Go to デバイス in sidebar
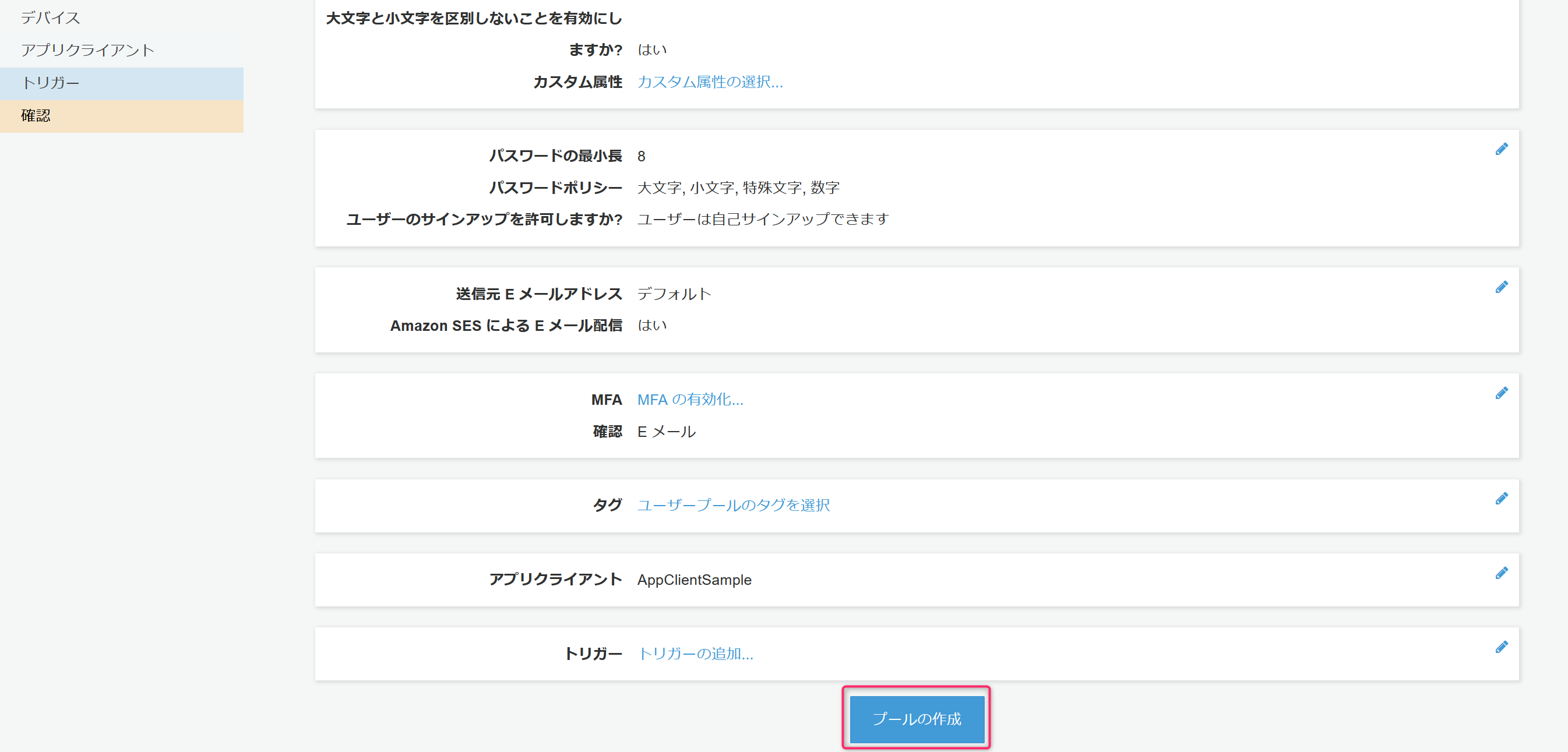This screenshot has width=1568, height=752. [x=51, y=17]
